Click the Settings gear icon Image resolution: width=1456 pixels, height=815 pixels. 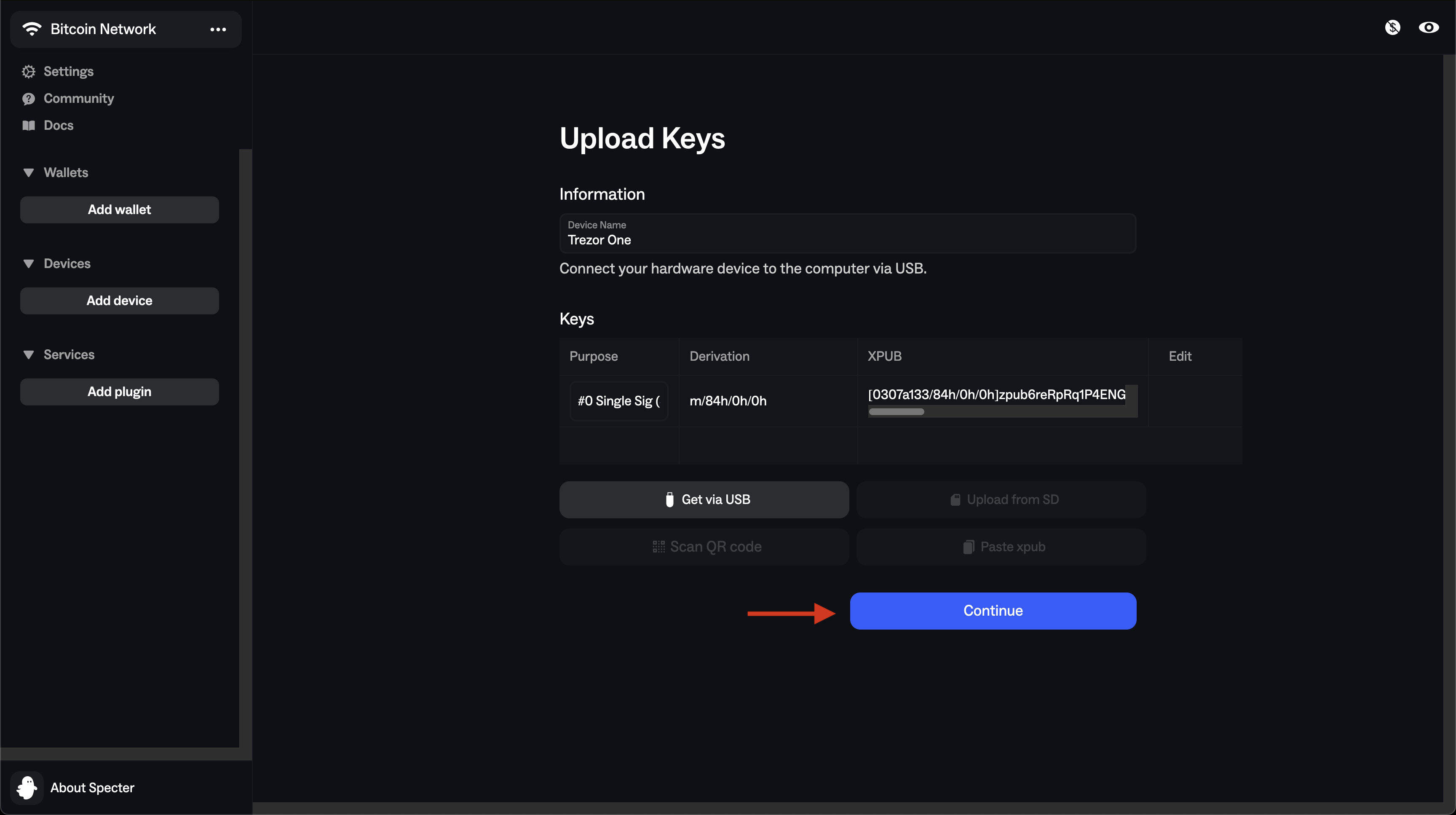(28, 71)
